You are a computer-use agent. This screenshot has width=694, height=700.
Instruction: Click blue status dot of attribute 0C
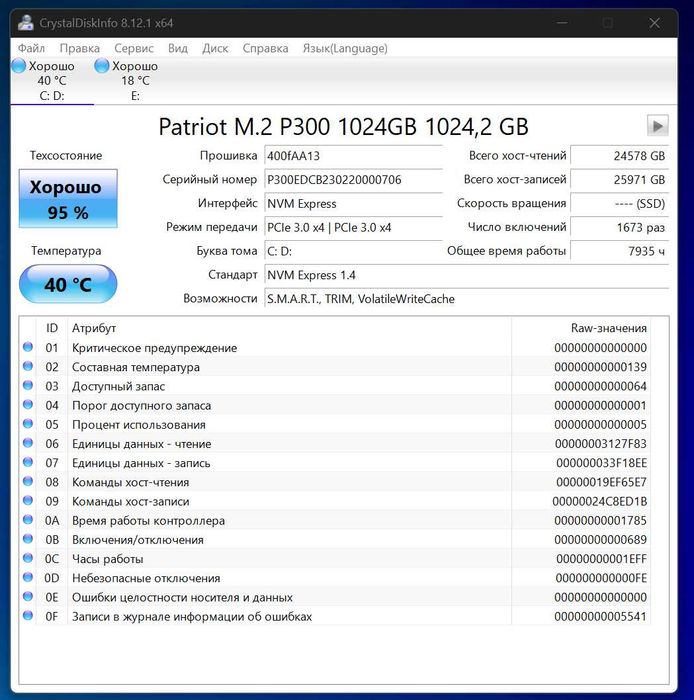[28, 558]
